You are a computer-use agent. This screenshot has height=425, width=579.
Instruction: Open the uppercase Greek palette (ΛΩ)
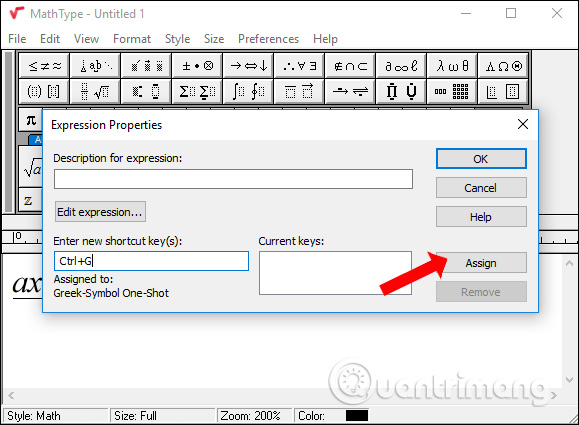pyautogui.click(x=503, y=66)
